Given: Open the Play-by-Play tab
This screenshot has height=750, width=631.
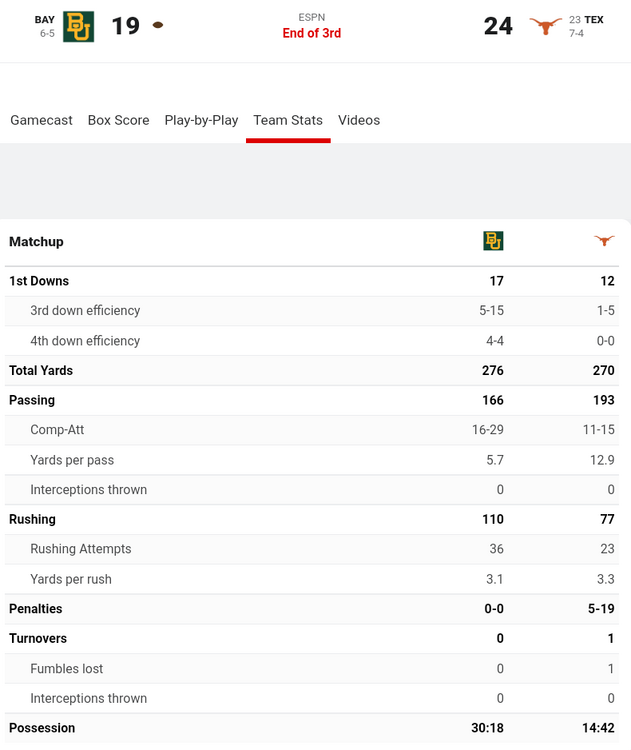Looking at the screenshot, I should pos(201,120).
